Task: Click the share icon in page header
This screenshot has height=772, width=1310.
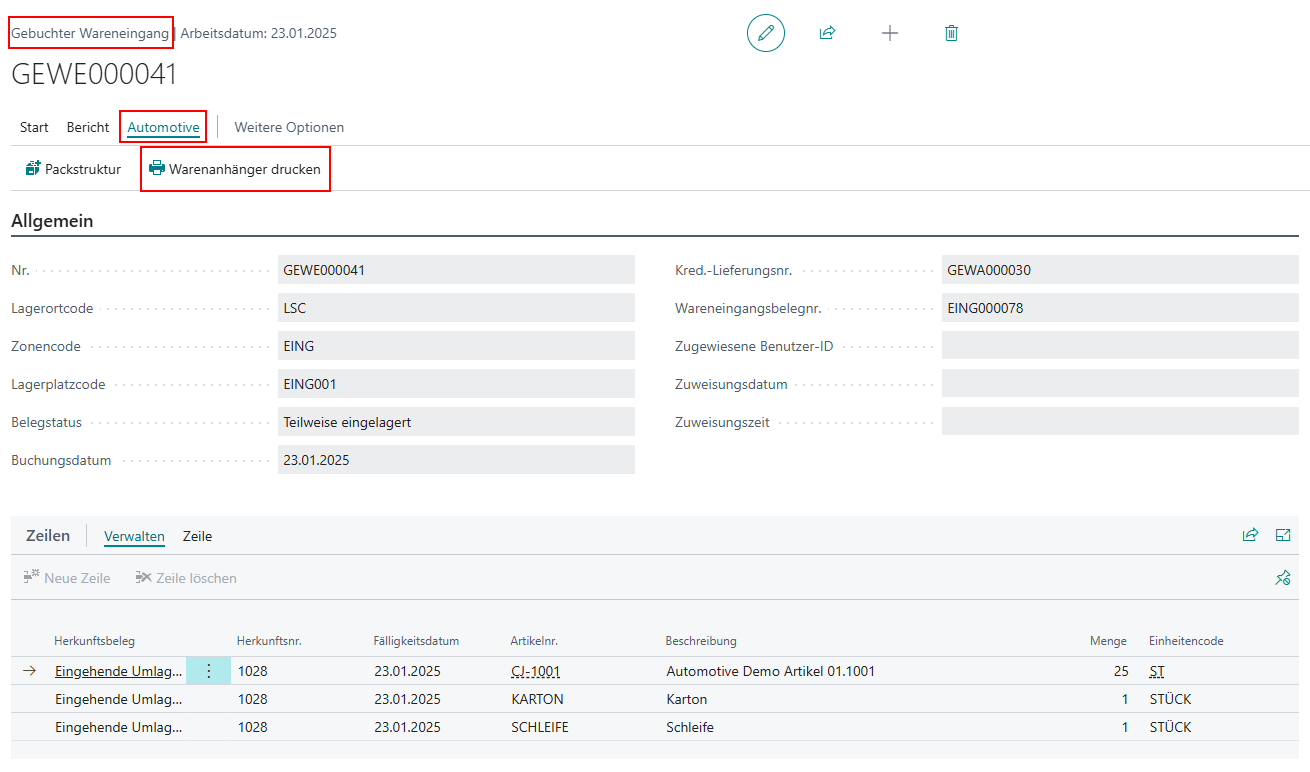Action: click(827, 33)
